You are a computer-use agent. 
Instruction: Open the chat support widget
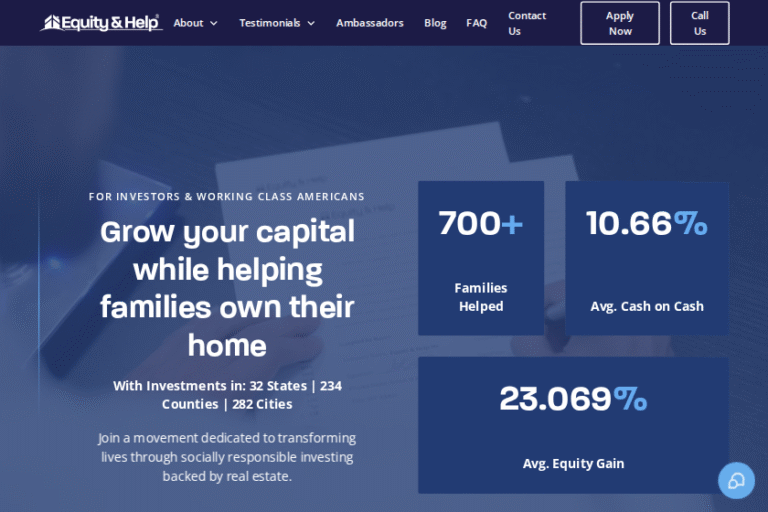pos(736,481)
